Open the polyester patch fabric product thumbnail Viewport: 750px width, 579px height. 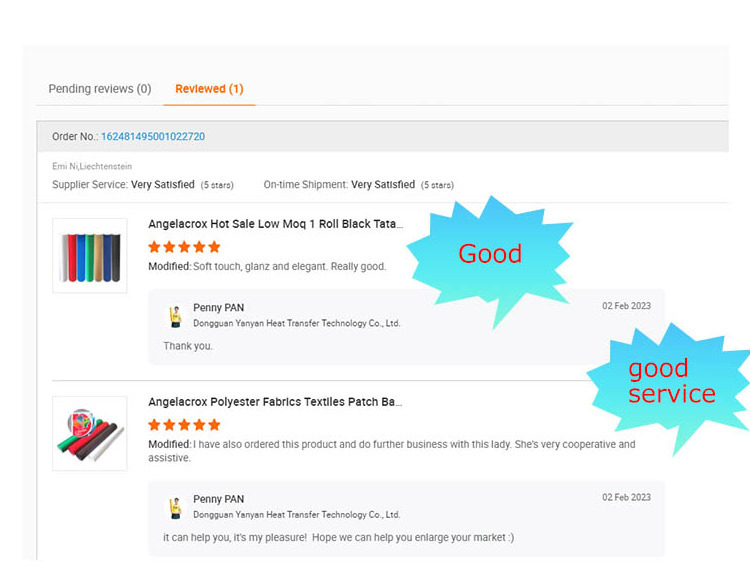[x=90, y=433]
